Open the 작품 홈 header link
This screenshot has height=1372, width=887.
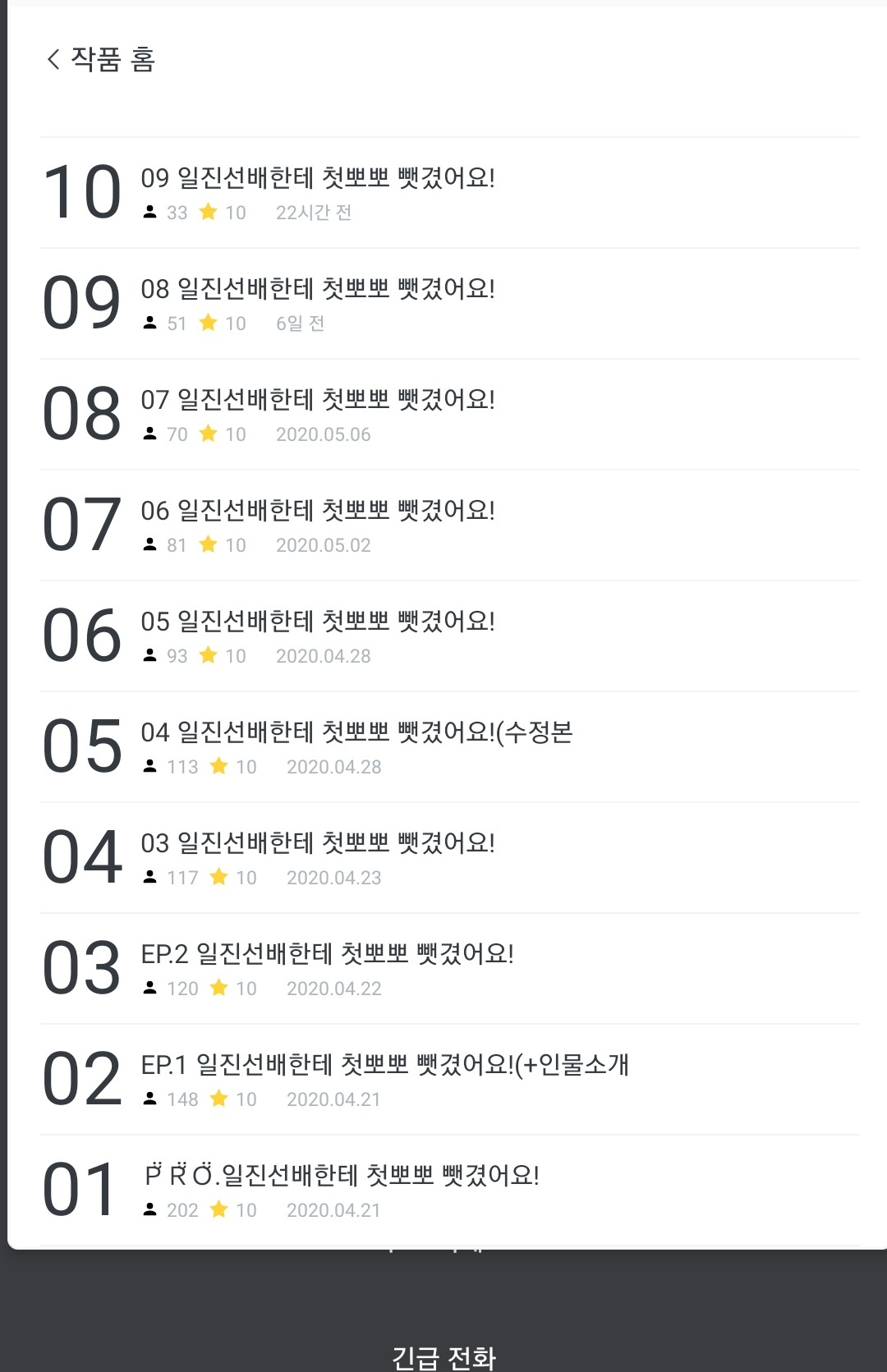tap(113, 59)
